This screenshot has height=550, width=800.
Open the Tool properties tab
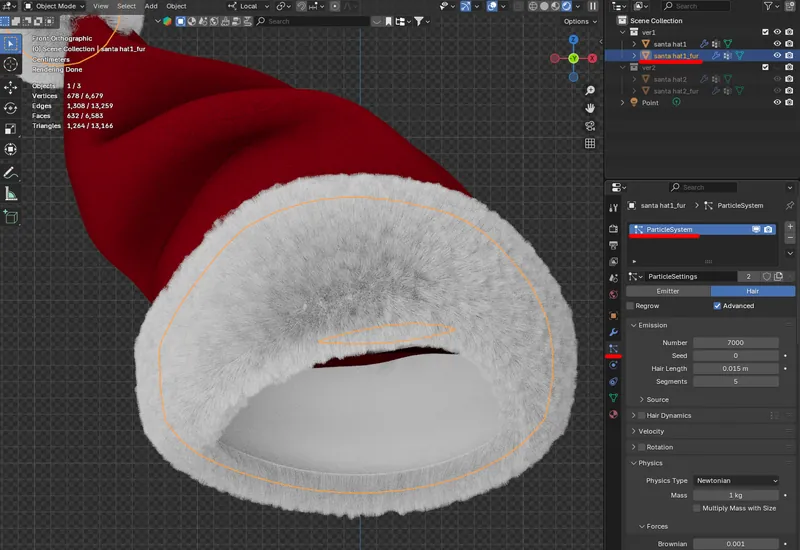point(613,208)
